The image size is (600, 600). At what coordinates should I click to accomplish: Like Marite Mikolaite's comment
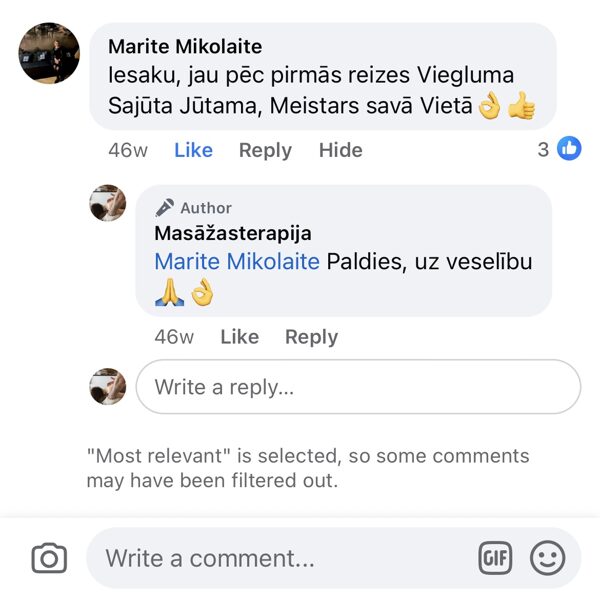click(x=193, y=150)
